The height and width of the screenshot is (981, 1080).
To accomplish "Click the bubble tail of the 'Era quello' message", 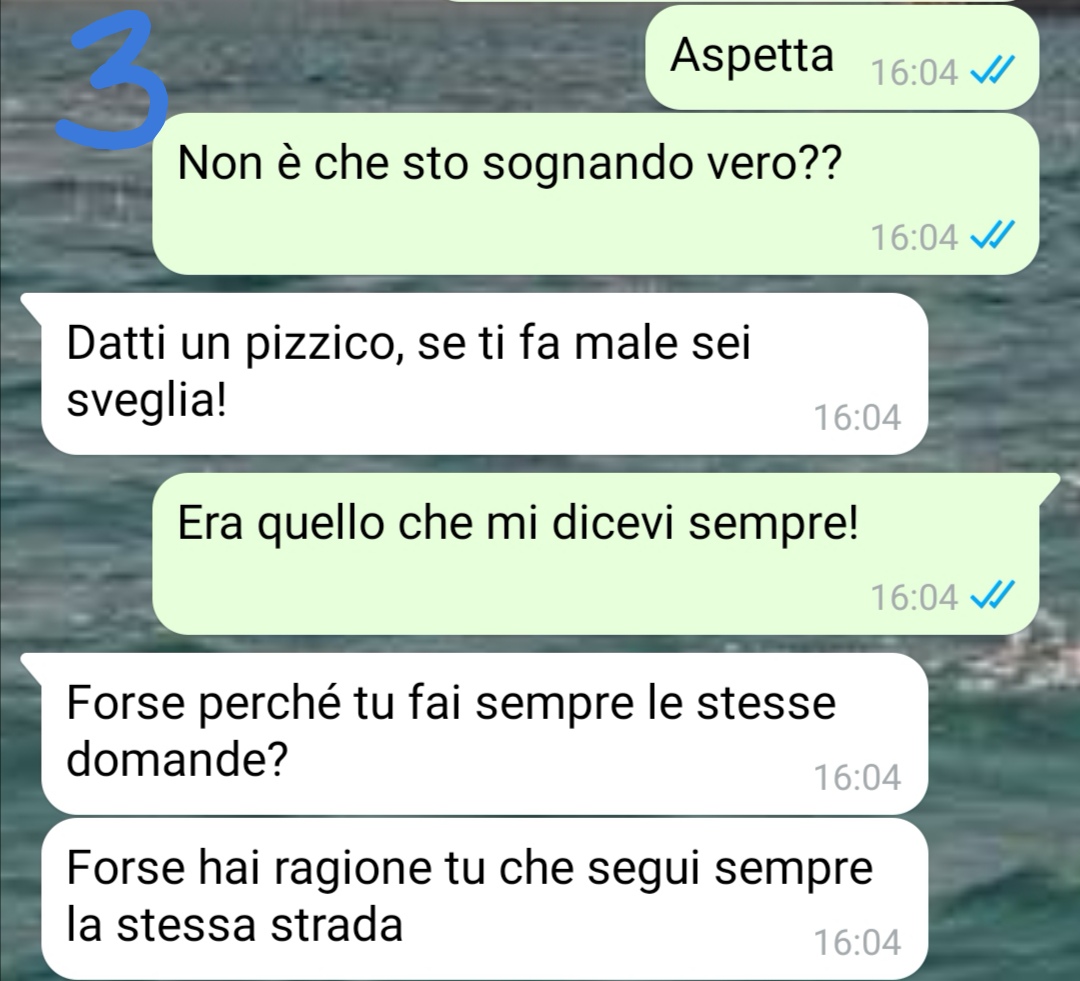I will tap(1048, 484).
